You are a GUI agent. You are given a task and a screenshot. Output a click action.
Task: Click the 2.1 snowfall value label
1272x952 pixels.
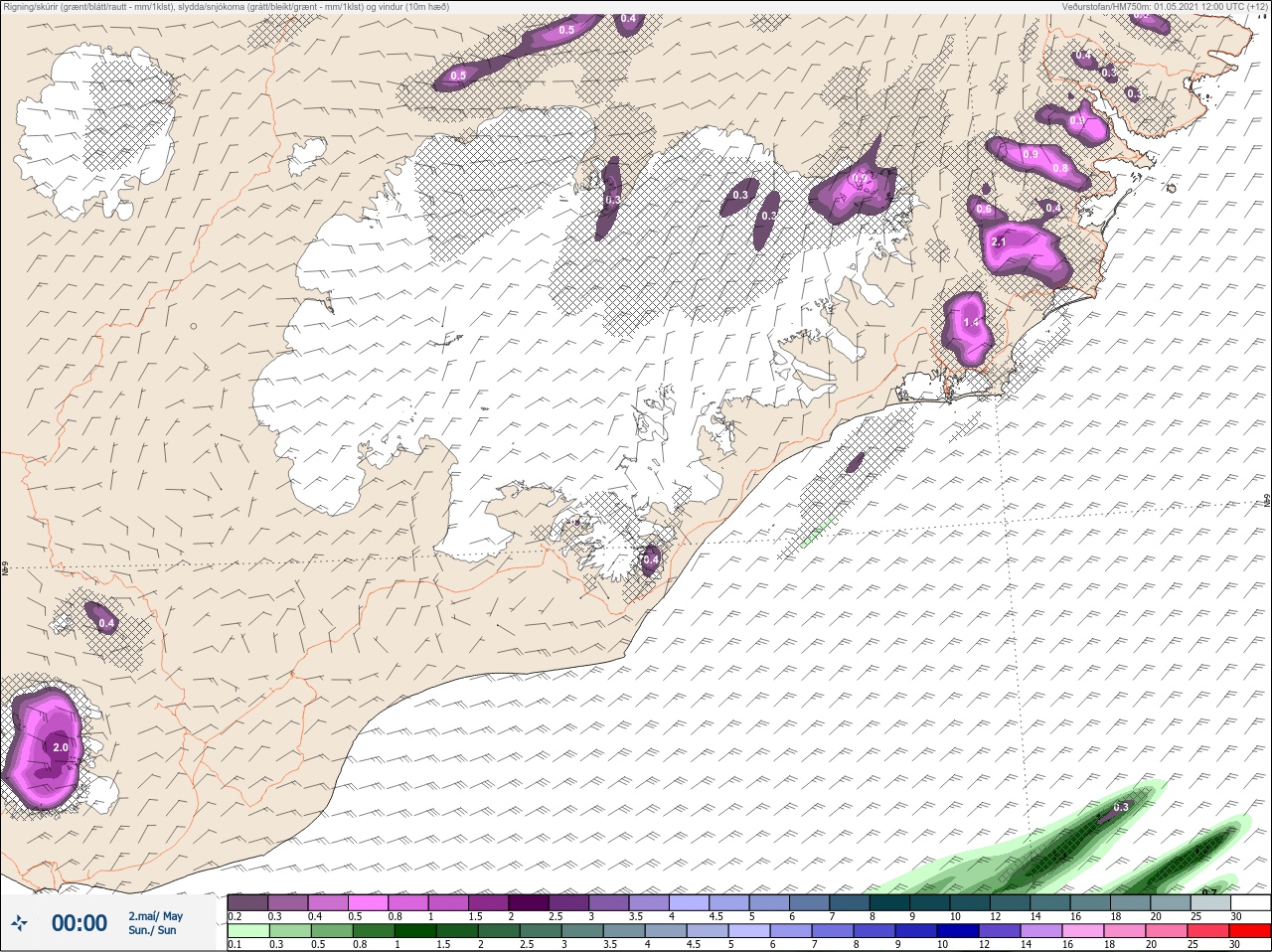(1000, 241)
